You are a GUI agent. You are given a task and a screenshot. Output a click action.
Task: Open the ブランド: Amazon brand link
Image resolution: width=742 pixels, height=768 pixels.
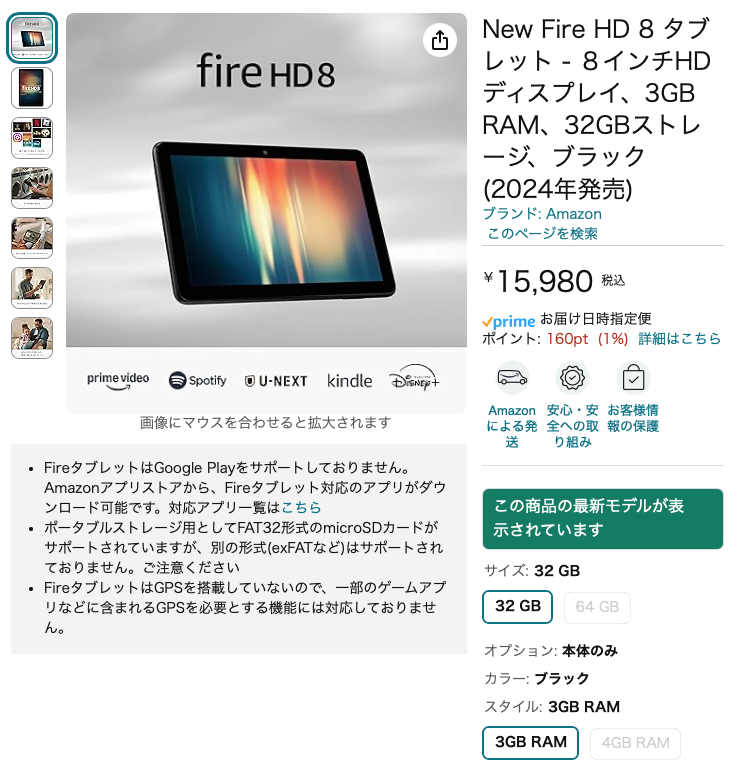click(x=542, y=214)
